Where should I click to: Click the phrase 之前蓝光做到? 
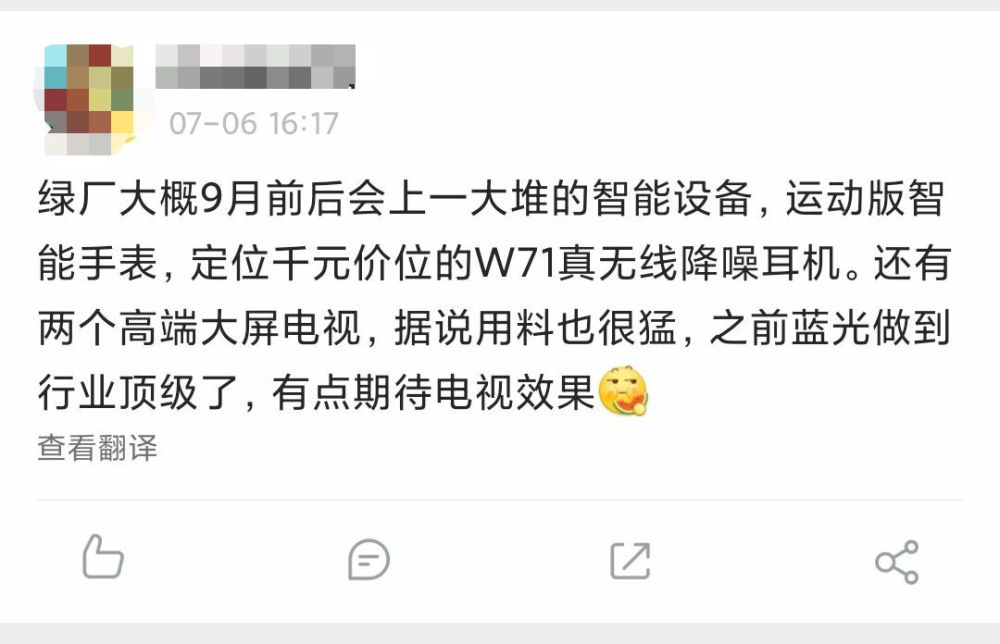(x=831, y=328)
